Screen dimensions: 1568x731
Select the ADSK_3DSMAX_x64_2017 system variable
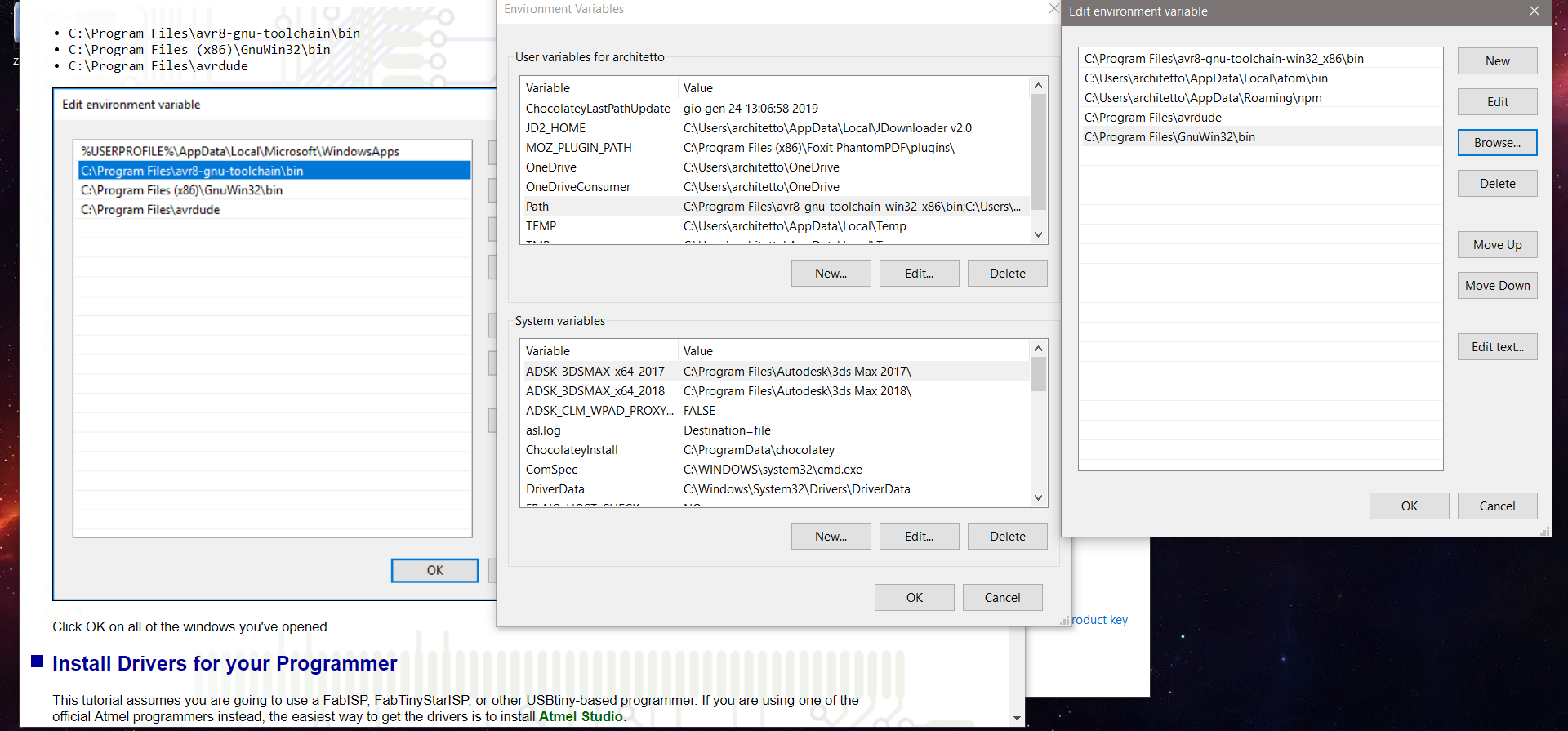click(x=775, y=372)
